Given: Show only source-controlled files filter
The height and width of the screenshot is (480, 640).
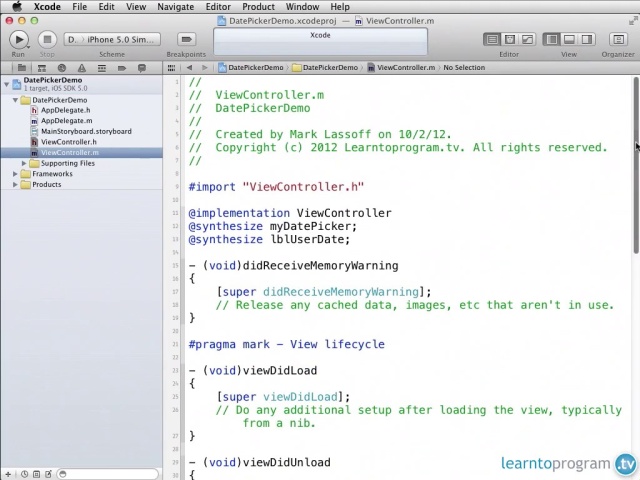Looking at the screenshot, I should click(x=36, y=474).
